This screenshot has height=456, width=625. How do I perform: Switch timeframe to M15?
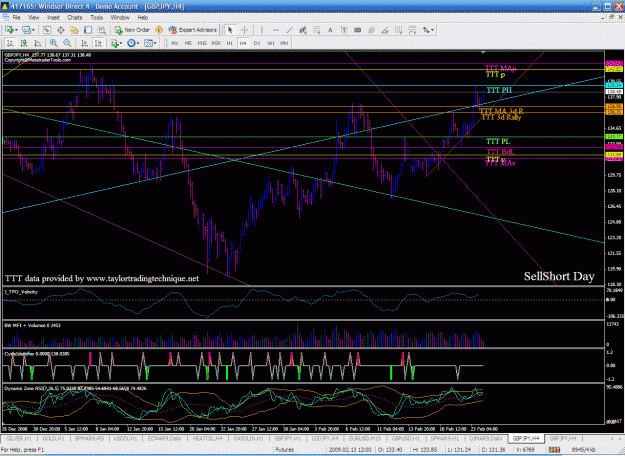tap(202, 43)
